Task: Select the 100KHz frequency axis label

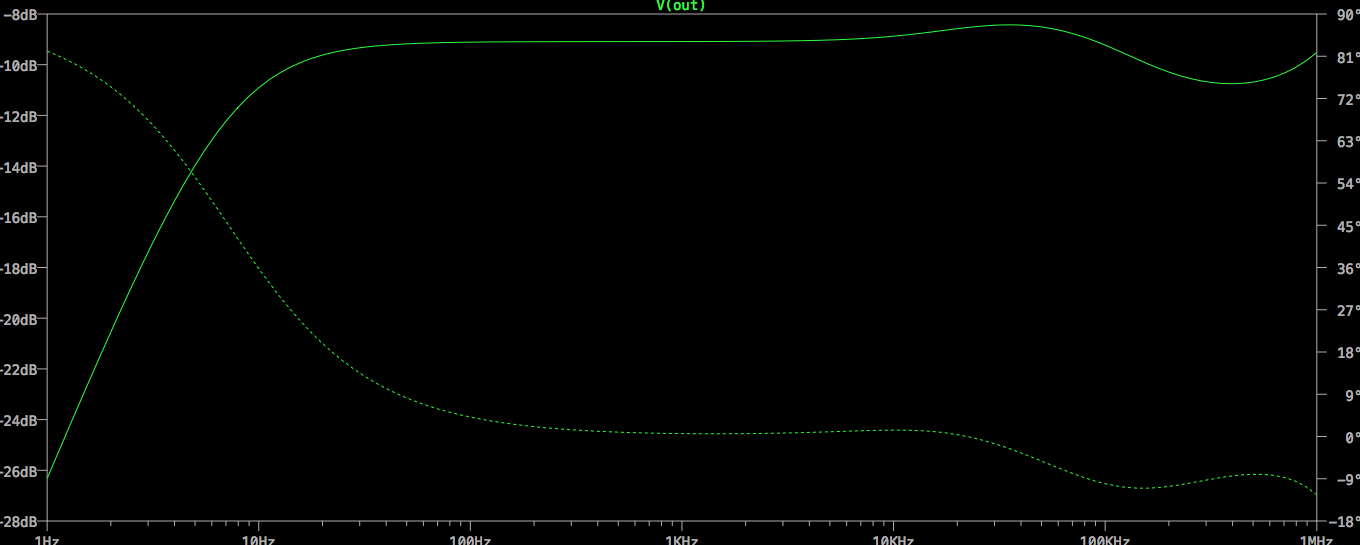Action: click(1104, 540)
